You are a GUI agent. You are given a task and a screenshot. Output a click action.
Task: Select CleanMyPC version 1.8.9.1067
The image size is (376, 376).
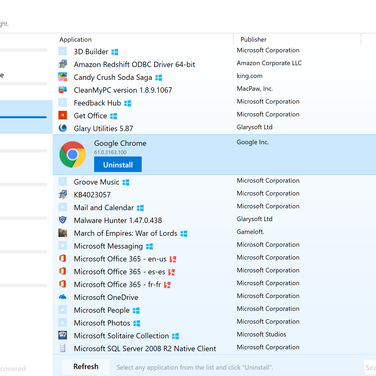pos(123,90)
